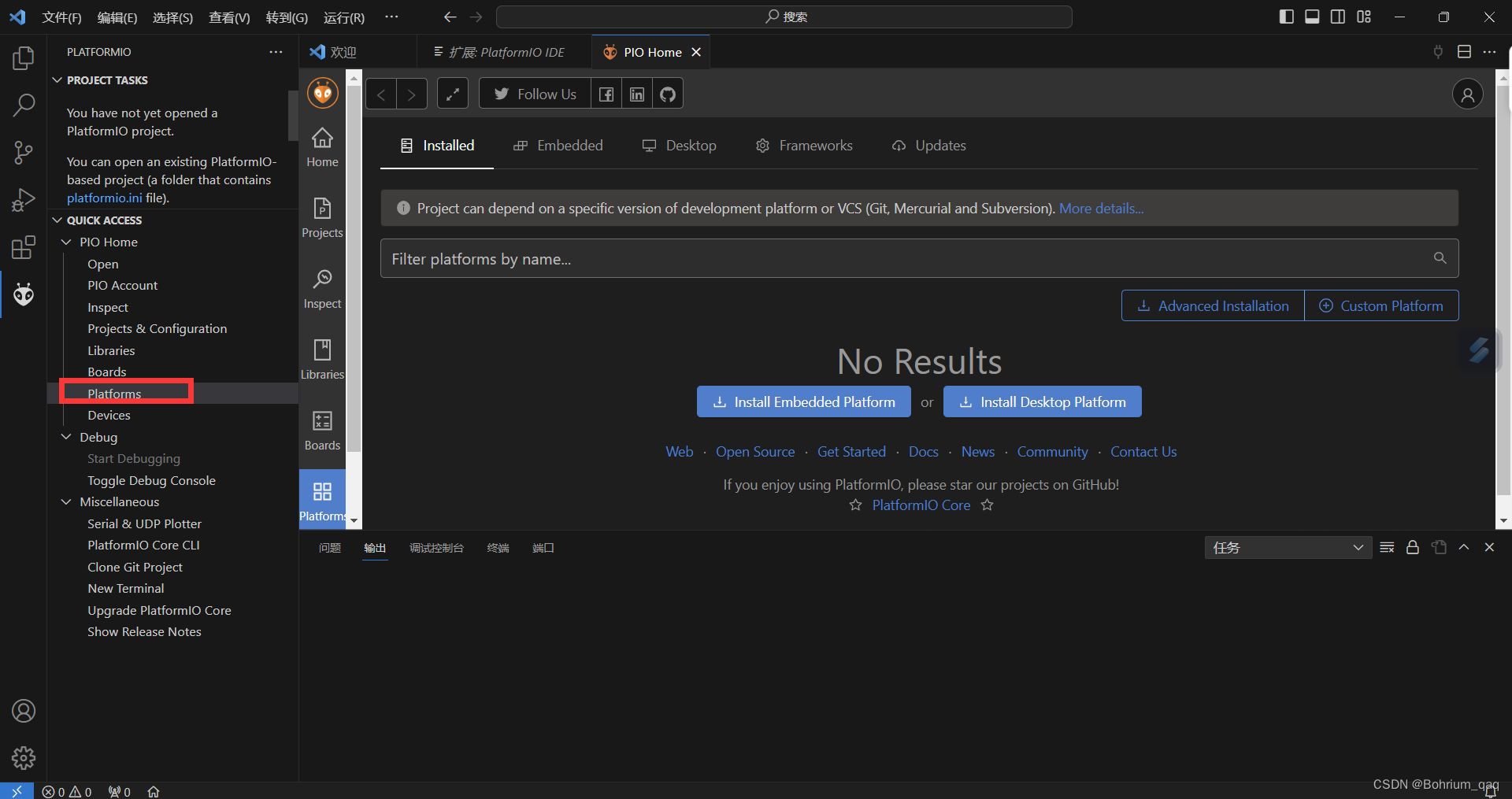1512x799 pixels.
Task: Collapse the QUICK ACCESS section
Action: pyautogui.click(x=57, y=220)
